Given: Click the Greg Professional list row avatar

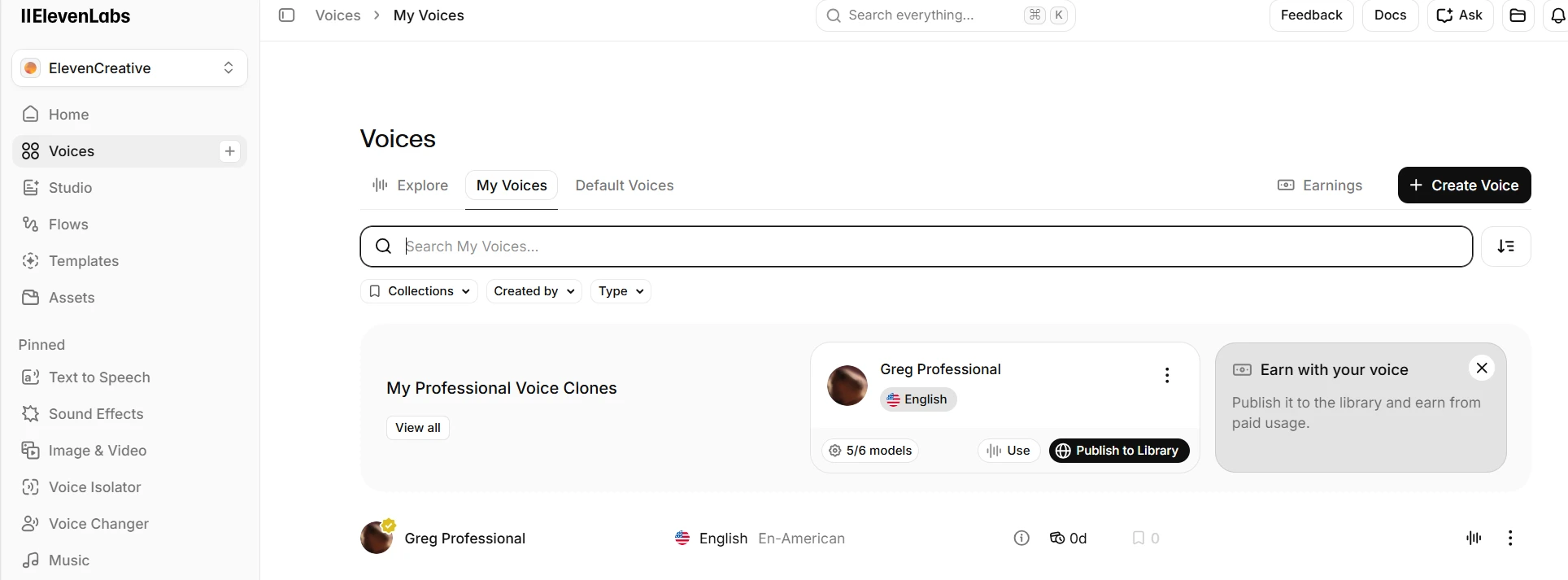Looking at the screenshot, I should point(377,538).
